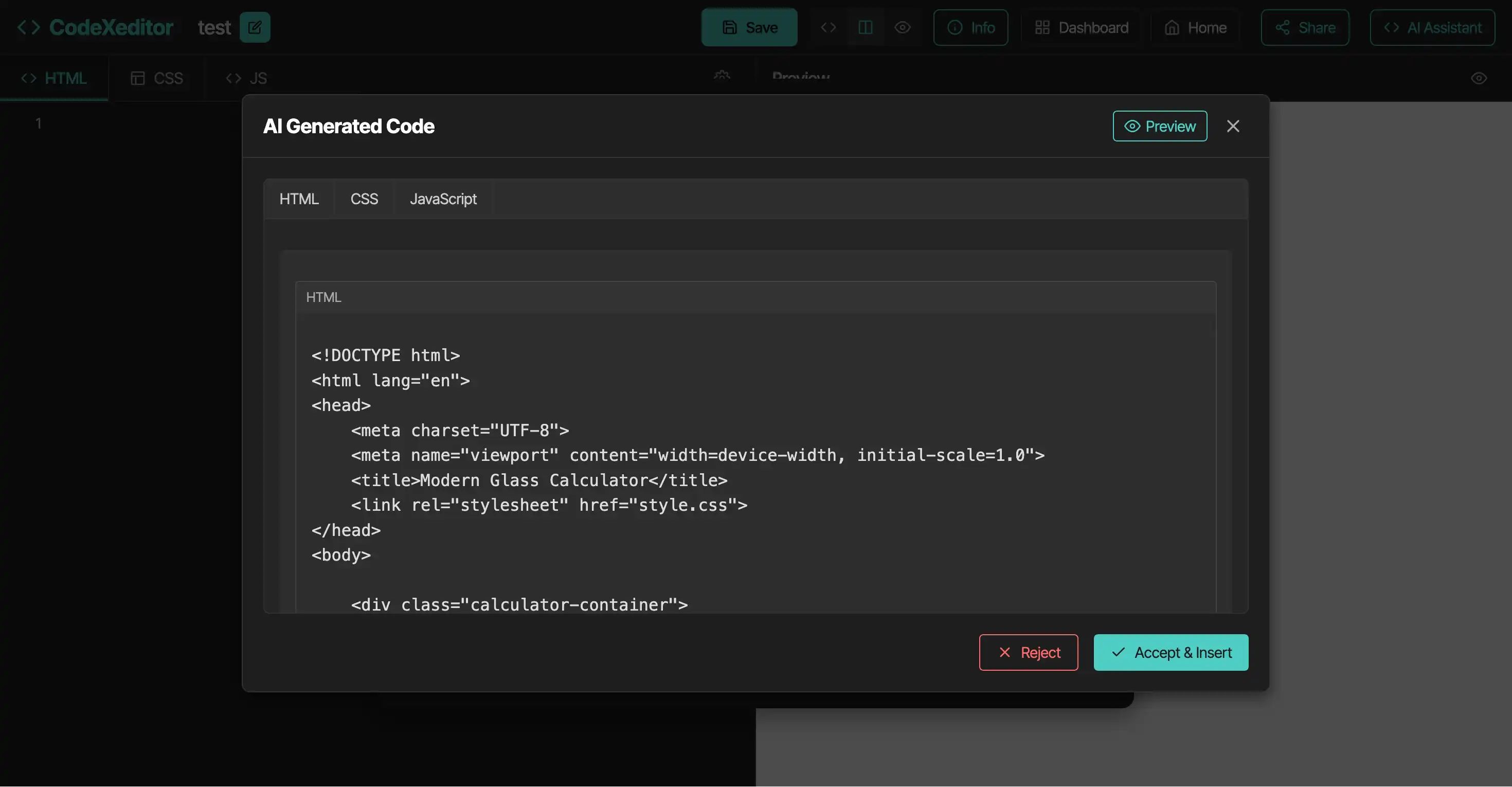Click the meta viewport code line

click(x=697, y=455)
